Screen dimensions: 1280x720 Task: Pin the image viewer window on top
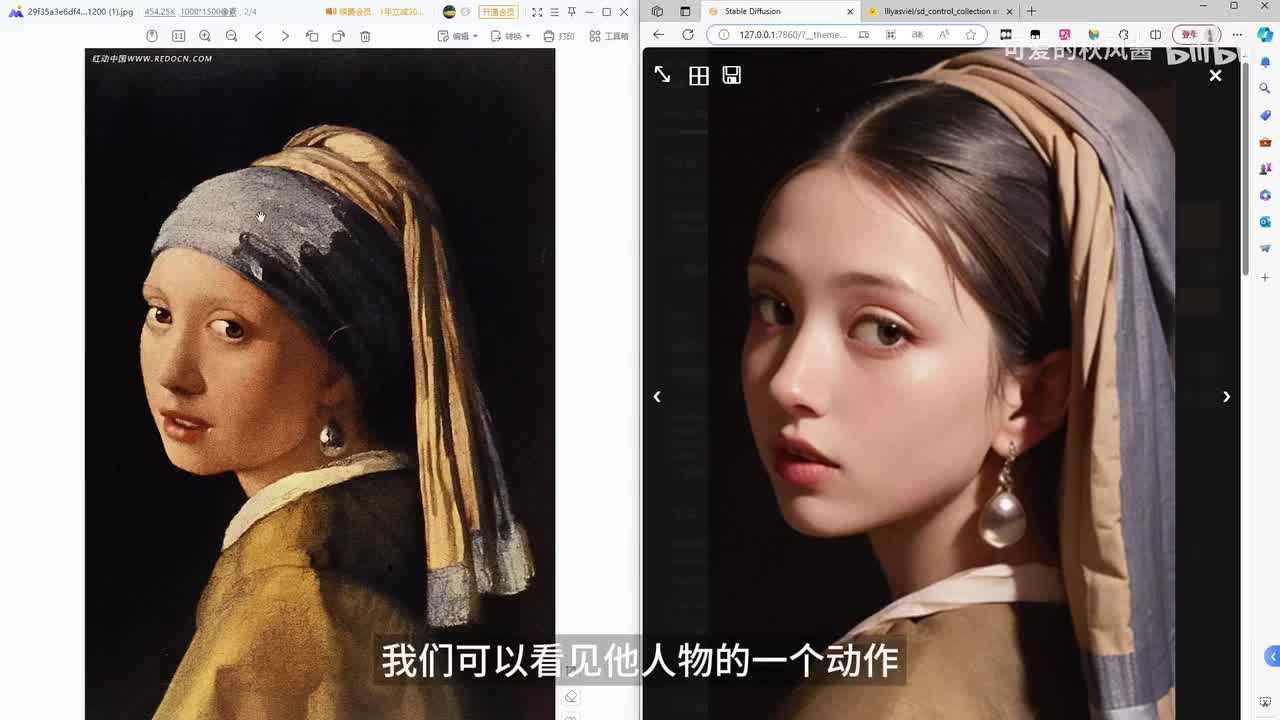(x=571, y=12)
